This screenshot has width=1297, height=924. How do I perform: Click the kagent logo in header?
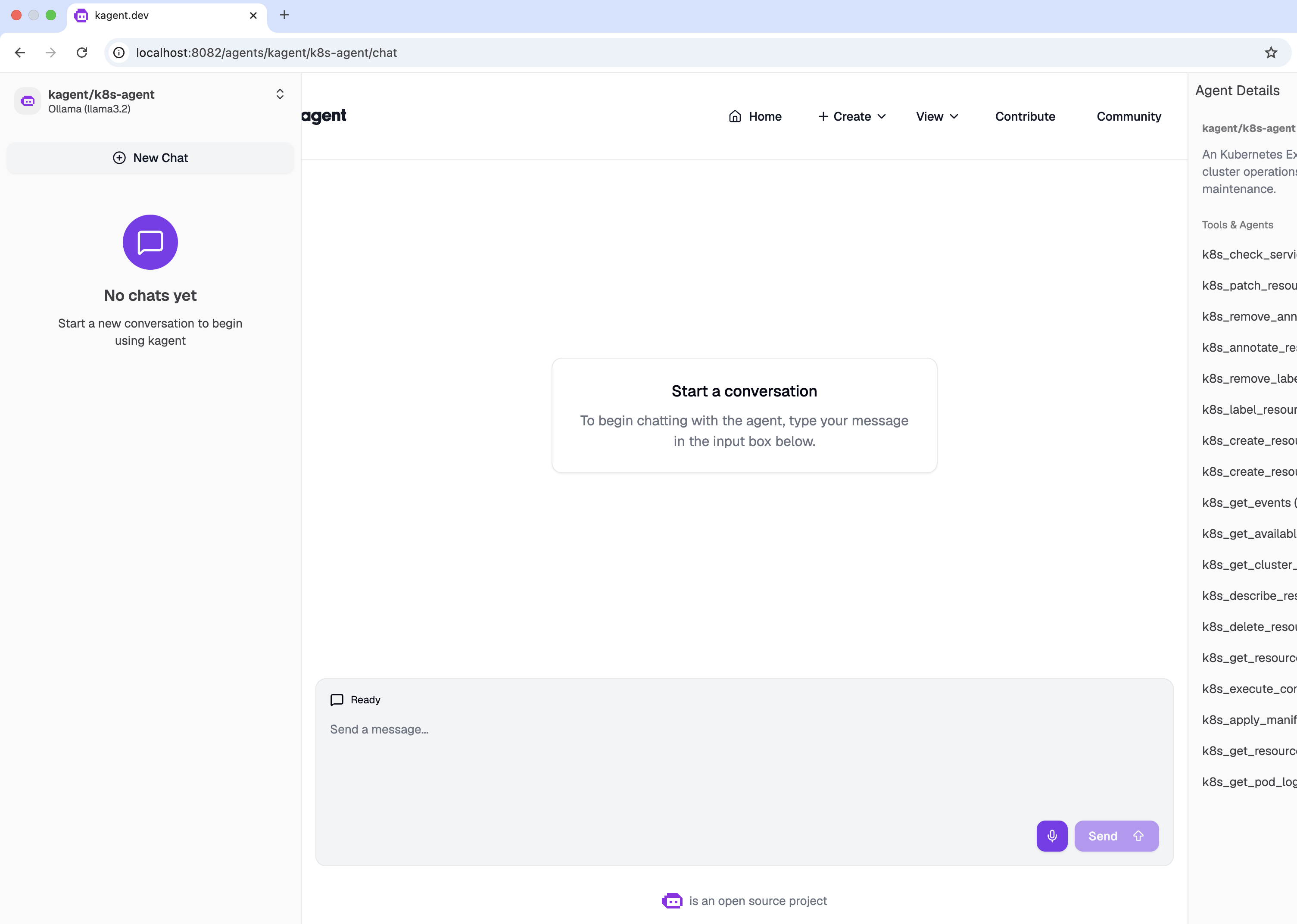324,115
